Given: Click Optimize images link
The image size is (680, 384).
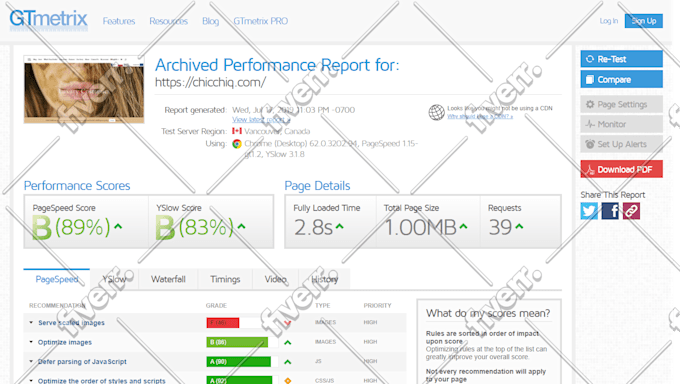Looking at the screenshot, I should tap(65, 342).
